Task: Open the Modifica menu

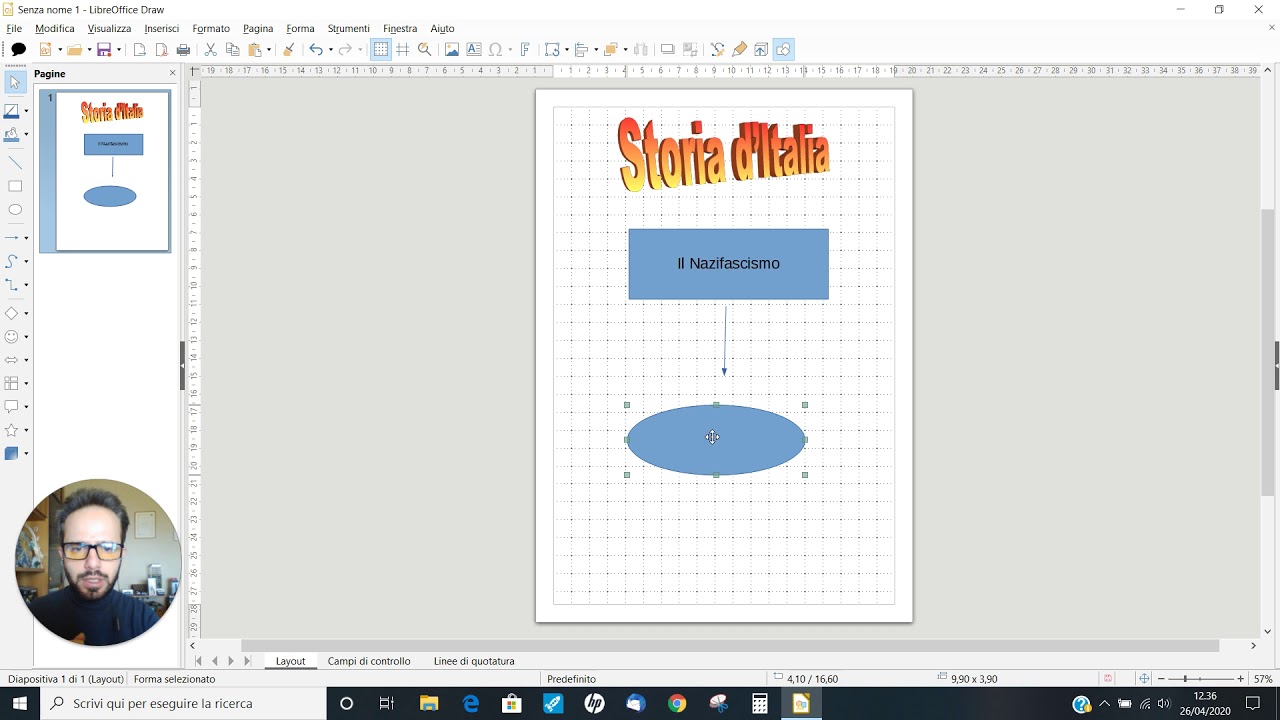Action: click(55, 28)
